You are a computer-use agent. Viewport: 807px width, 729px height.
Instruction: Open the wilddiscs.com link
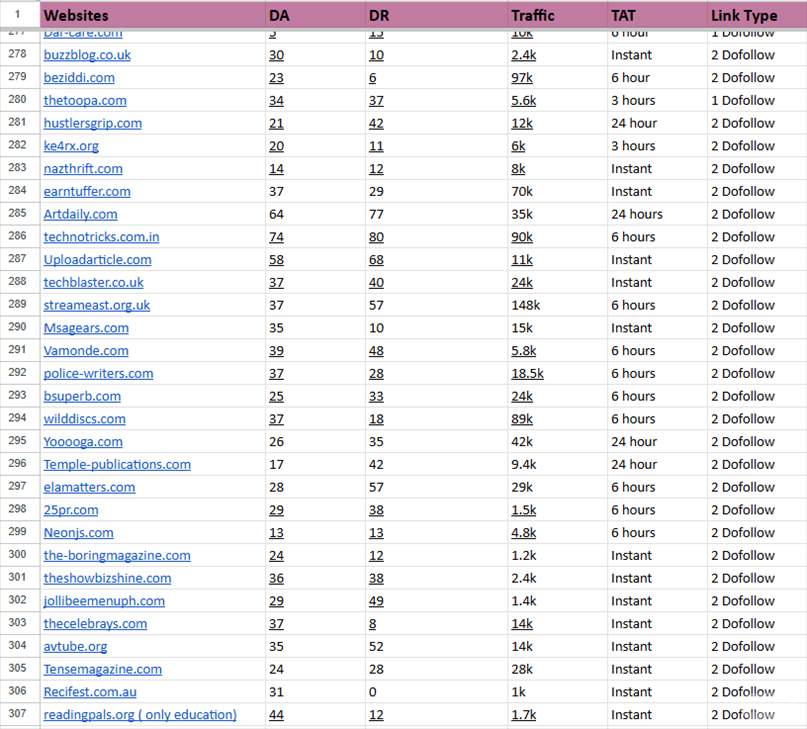tap(84, 419)
